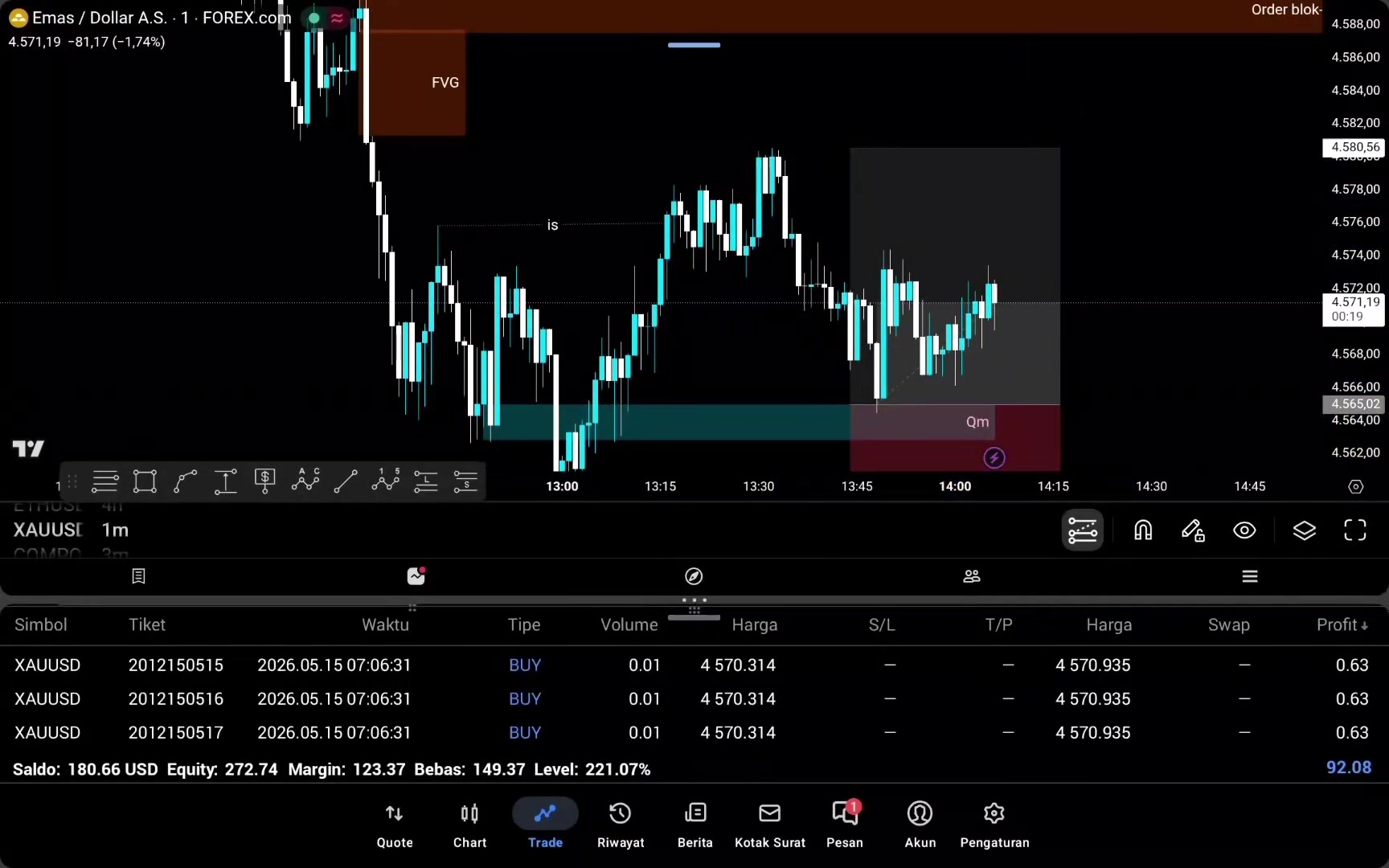Grab the panel divider handle above positions table
Screen dimensions: 1389x868
(x=694, y=600)
